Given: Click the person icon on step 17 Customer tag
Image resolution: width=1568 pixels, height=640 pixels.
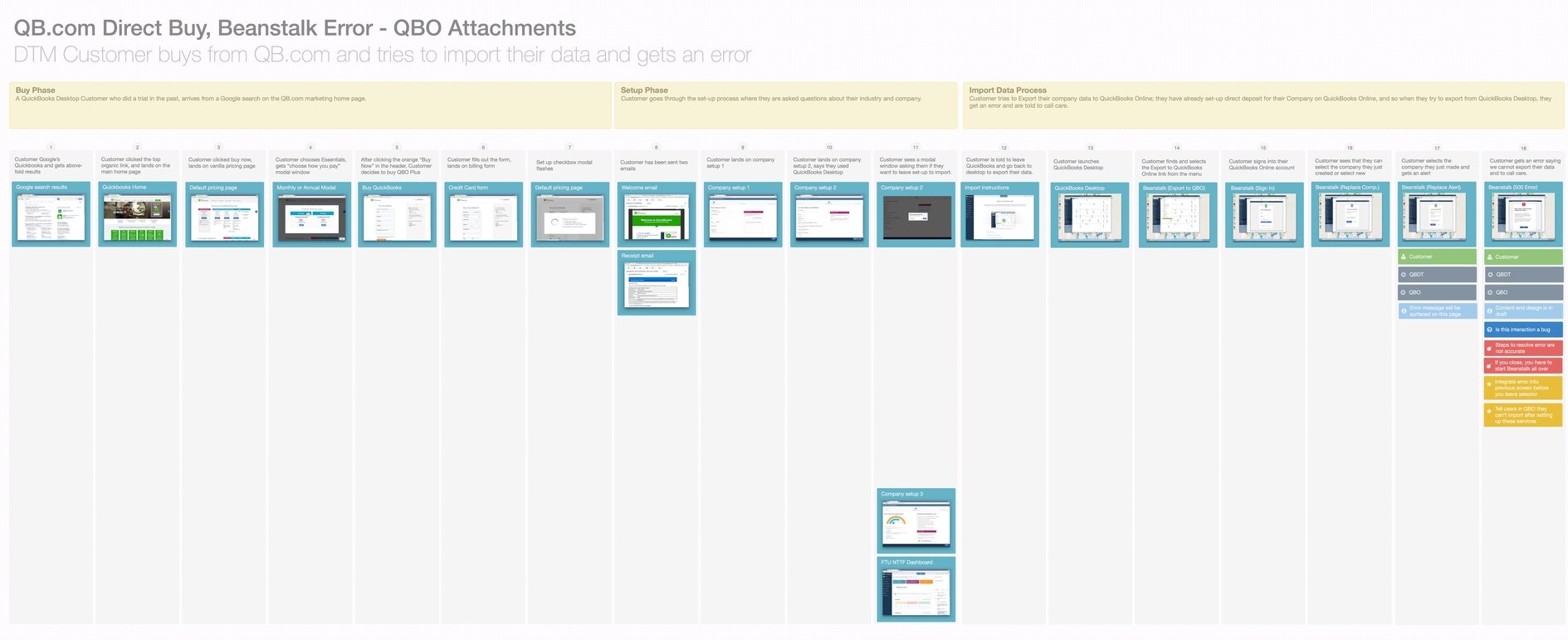Looking at the screenshot, I should pyautogui.click(x=1404, y=256).
